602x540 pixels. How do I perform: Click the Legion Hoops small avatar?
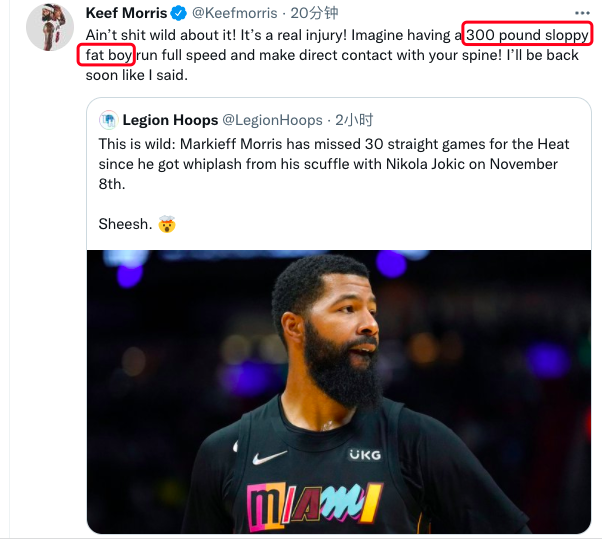click(108, 120)
